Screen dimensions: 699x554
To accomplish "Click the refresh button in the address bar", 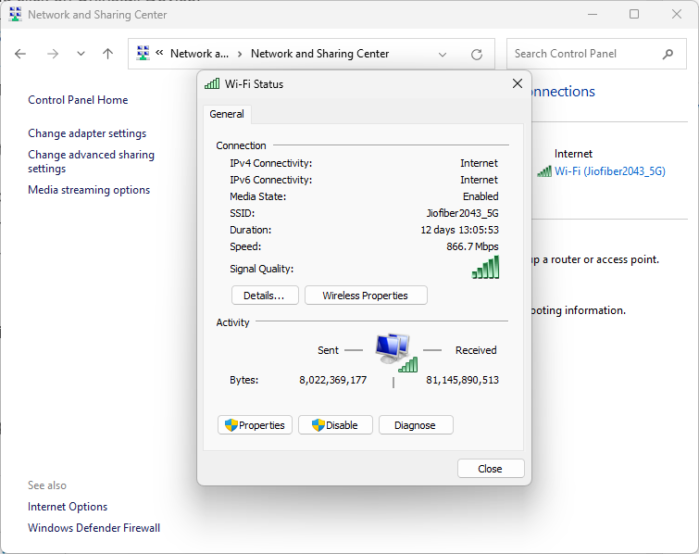I will pos(477,54).
